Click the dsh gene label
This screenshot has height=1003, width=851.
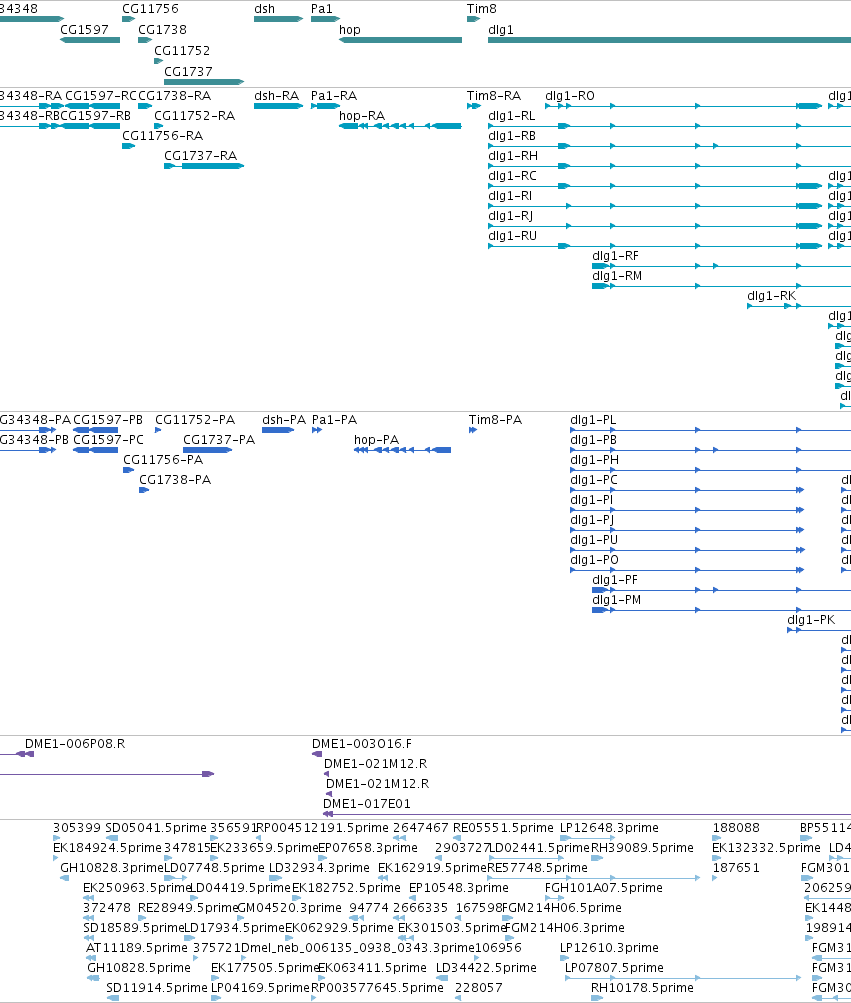point(264,9)
